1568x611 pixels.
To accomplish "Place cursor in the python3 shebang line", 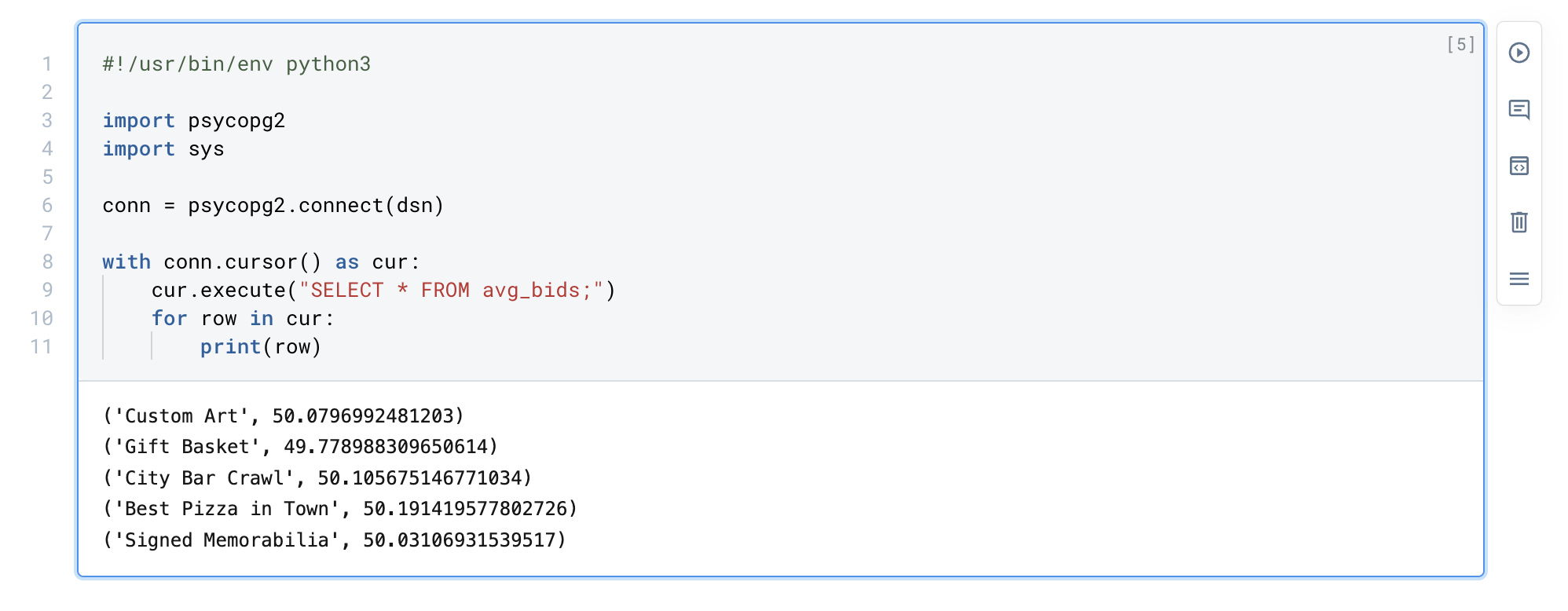I will click(x=236, y=64).
